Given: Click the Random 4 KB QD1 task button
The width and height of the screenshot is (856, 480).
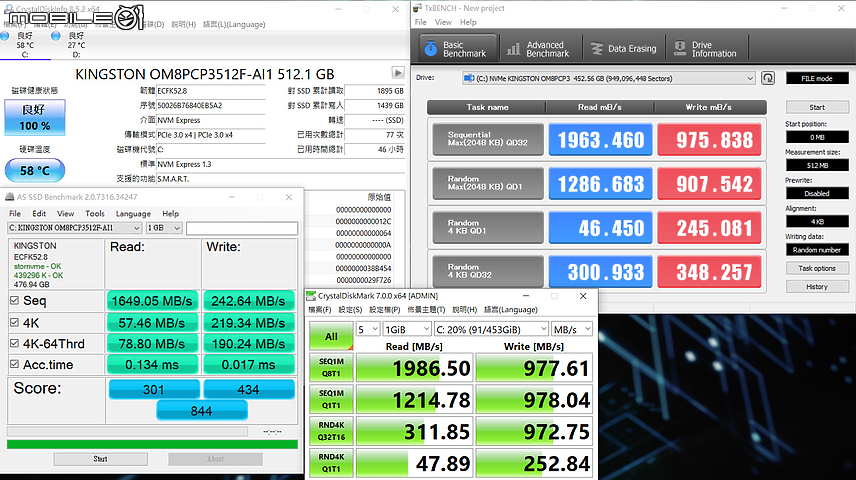Looking at the screenshot, I should 488,227.
